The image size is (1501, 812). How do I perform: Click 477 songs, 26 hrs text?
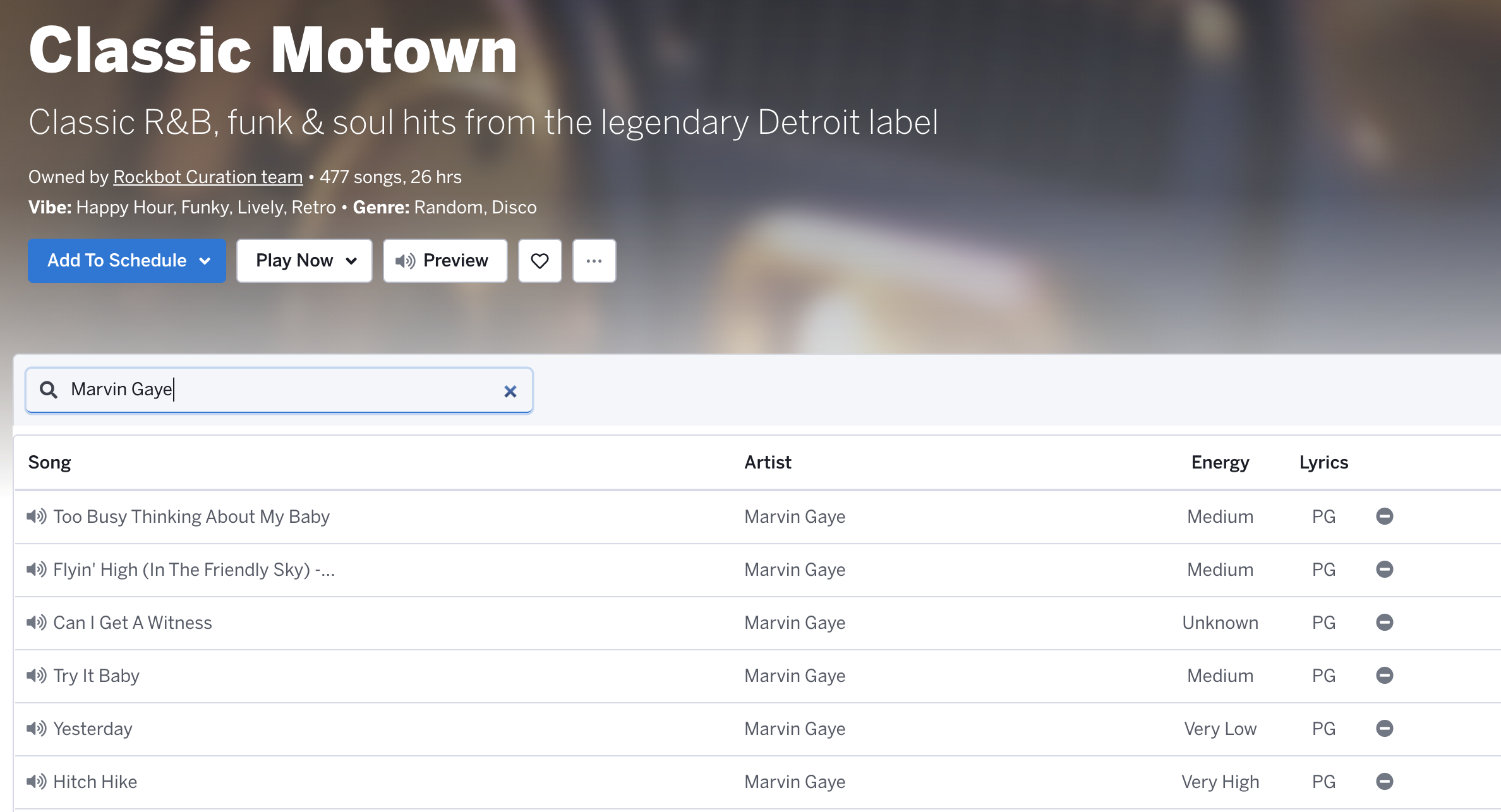[x=390, y=177]
